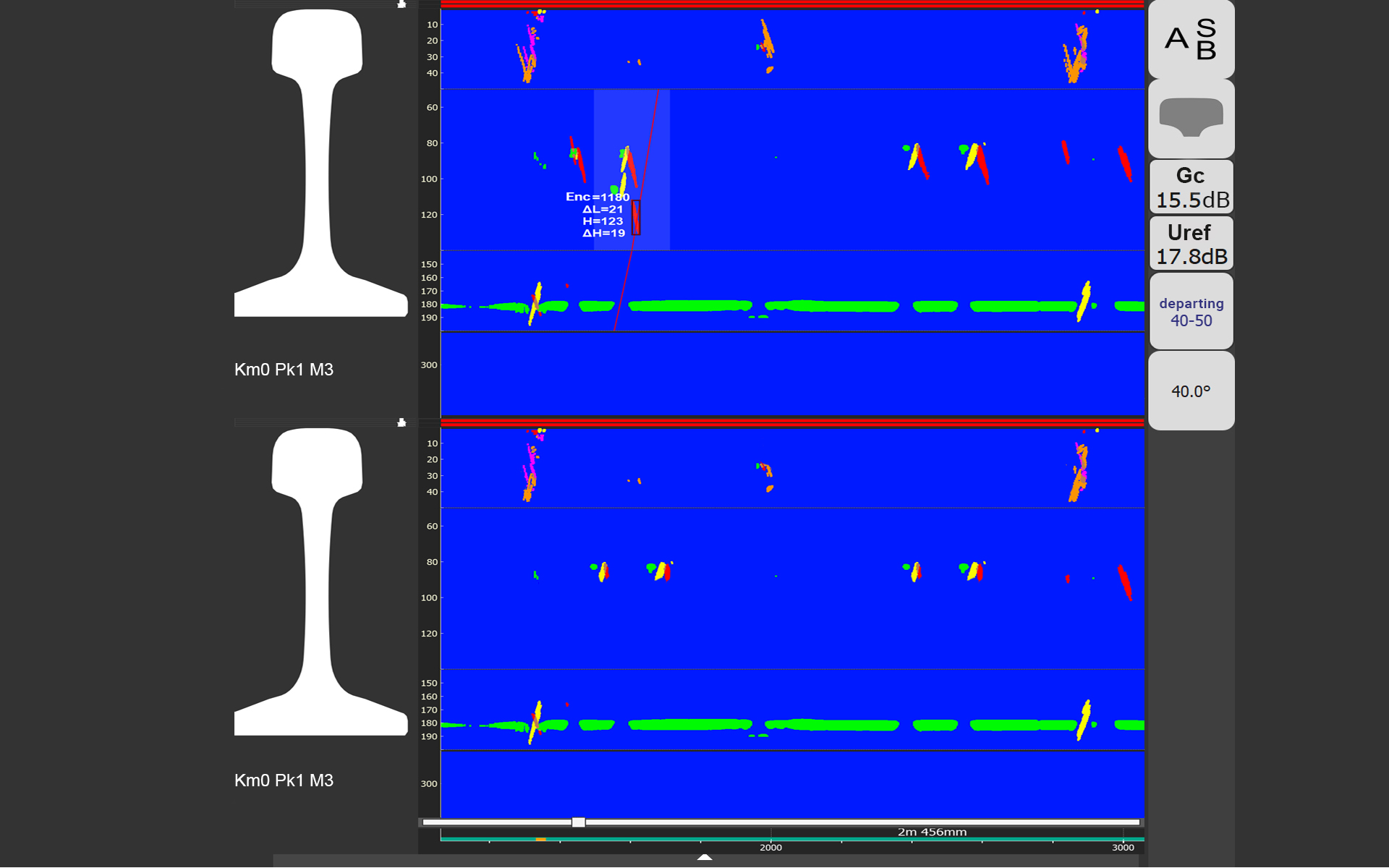The width and height of the screenshot is (1389, 868).
Task: Open the Uref 17.8dB reference setting
Action: tap(1191, 244)
